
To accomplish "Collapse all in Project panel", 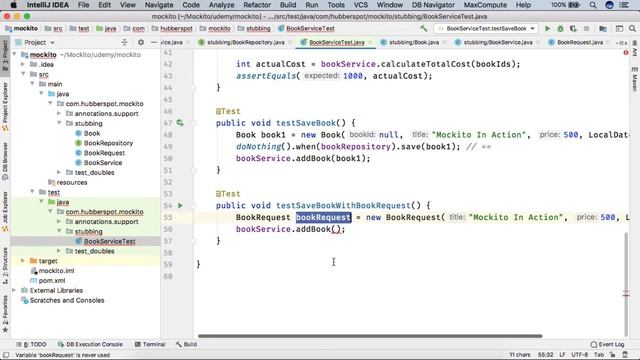I will (124, 42).
